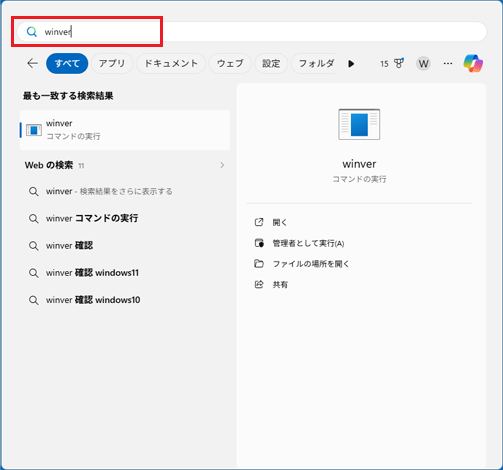This screenshot has height=470, width=503.
Task: Expand Web の検索 section chevron
Action: pyautogui.click(x=222, y=165)
